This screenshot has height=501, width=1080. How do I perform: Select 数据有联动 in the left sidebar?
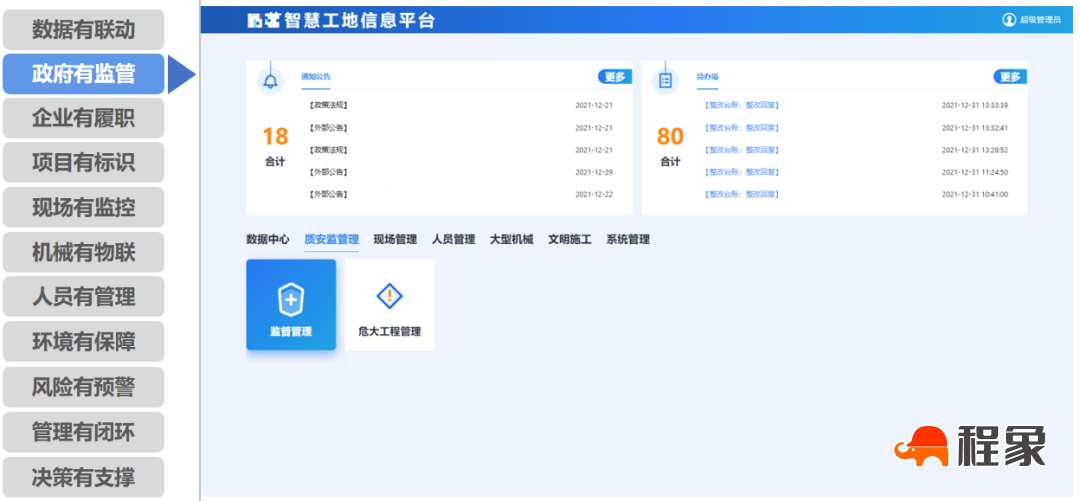coord(83,30)
